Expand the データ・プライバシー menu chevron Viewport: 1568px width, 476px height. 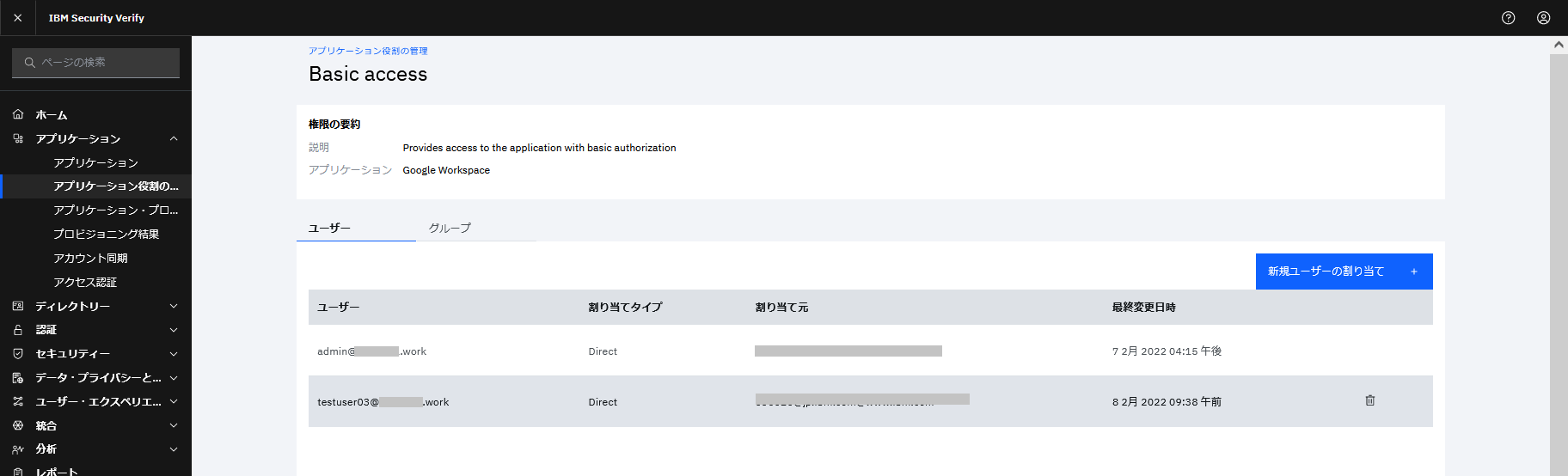[x=174, y=377]
